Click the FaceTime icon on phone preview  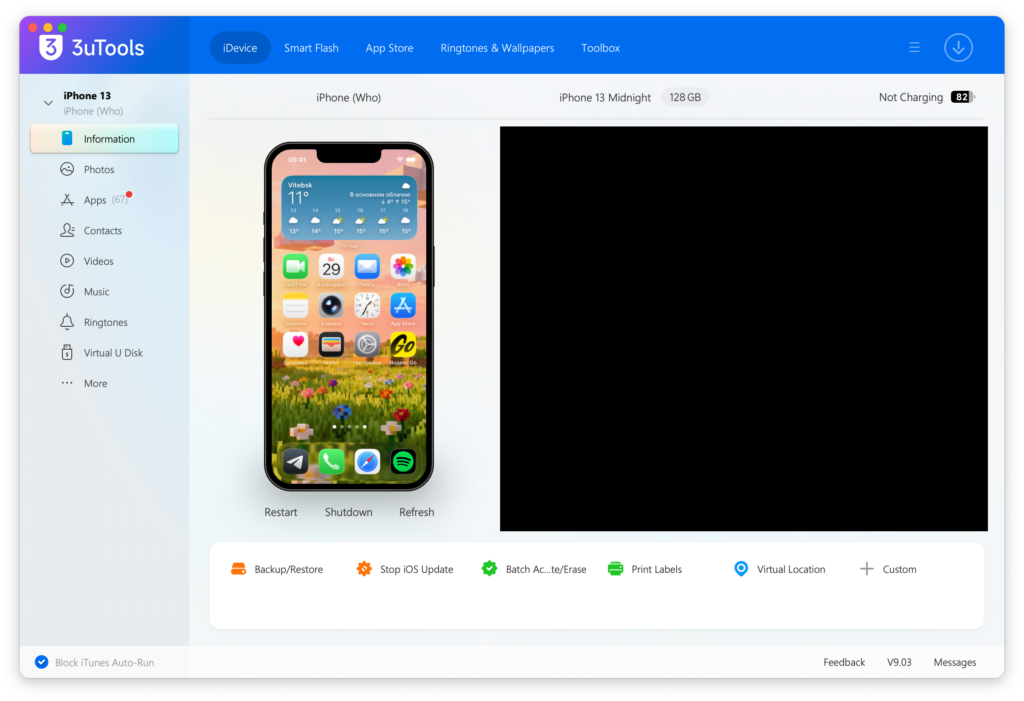(x=295, y=267)
